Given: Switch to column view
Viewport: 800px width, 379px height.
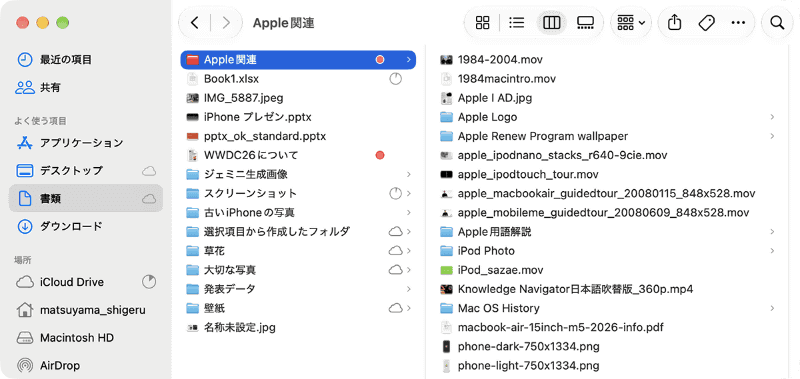Looking at the screenshot, I should (552, 22).
